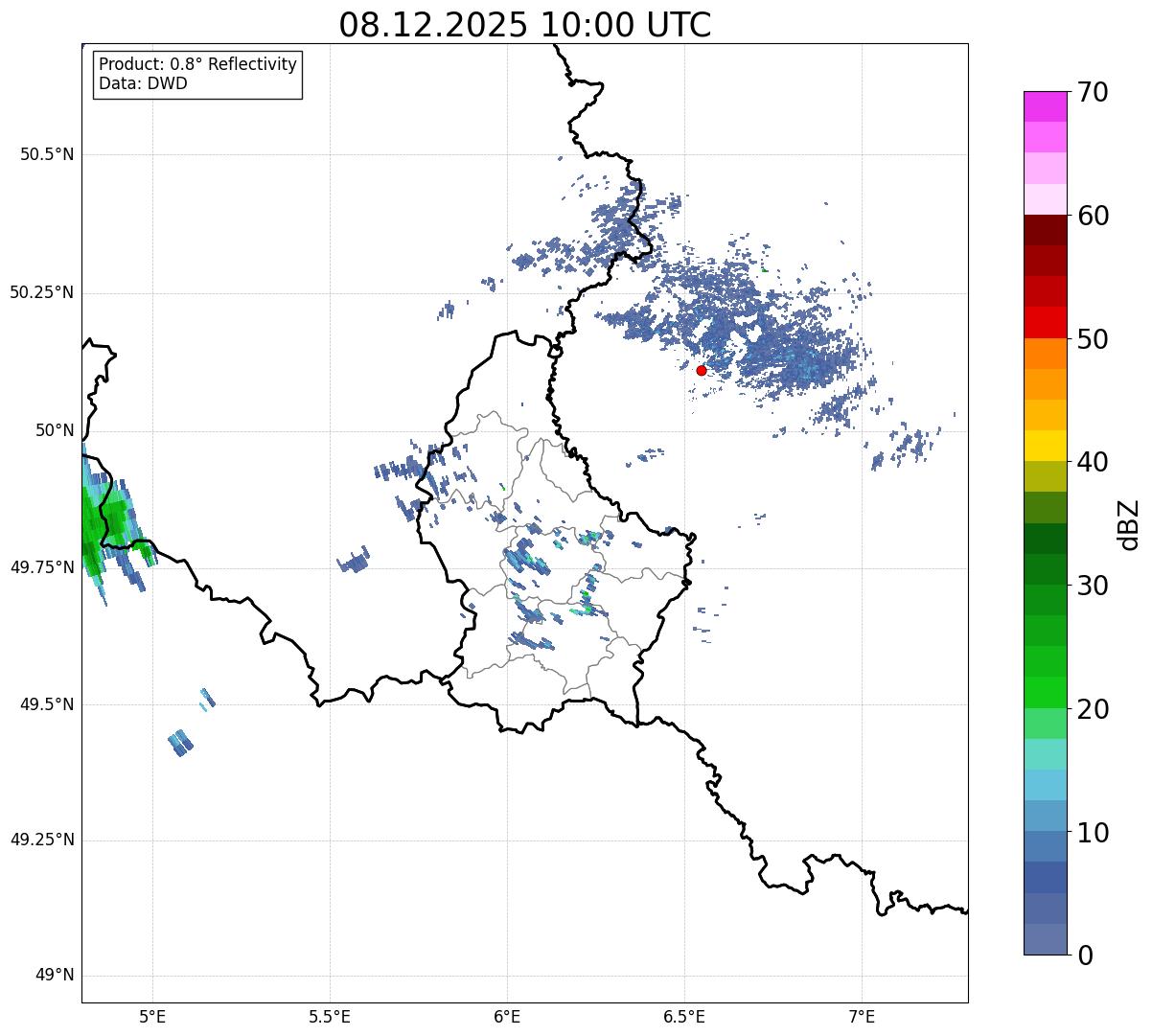The height and width of the screenshot is (1036, 1152).
Task: Click the '6°E' longitude label
Action: click(x=507, y=1016)
